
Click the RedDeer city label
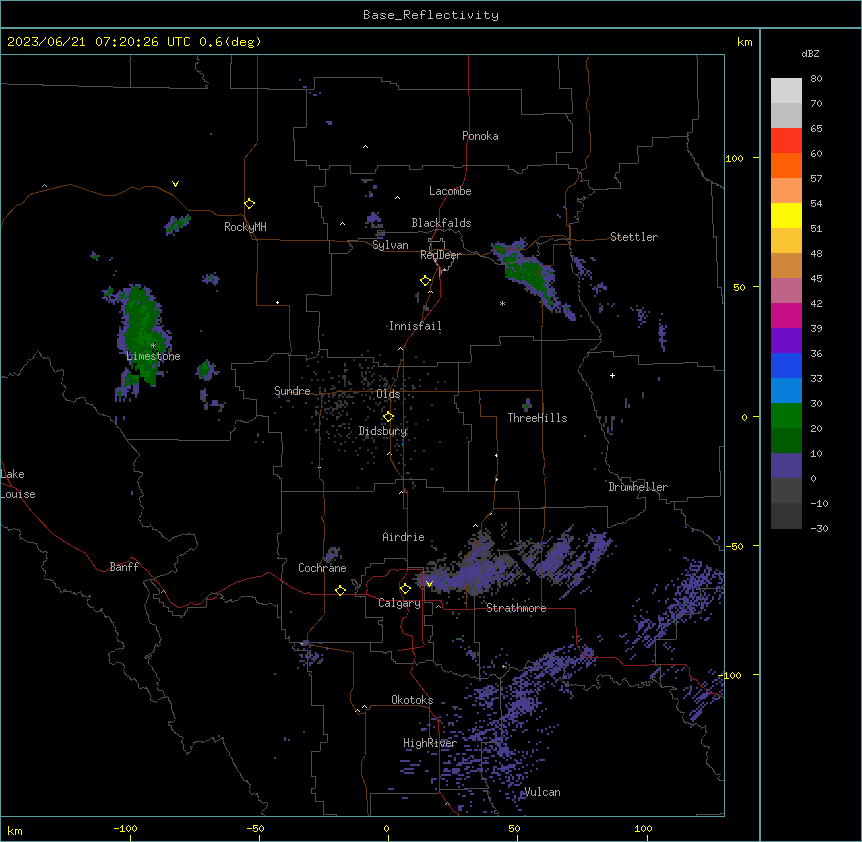[440, 255]
